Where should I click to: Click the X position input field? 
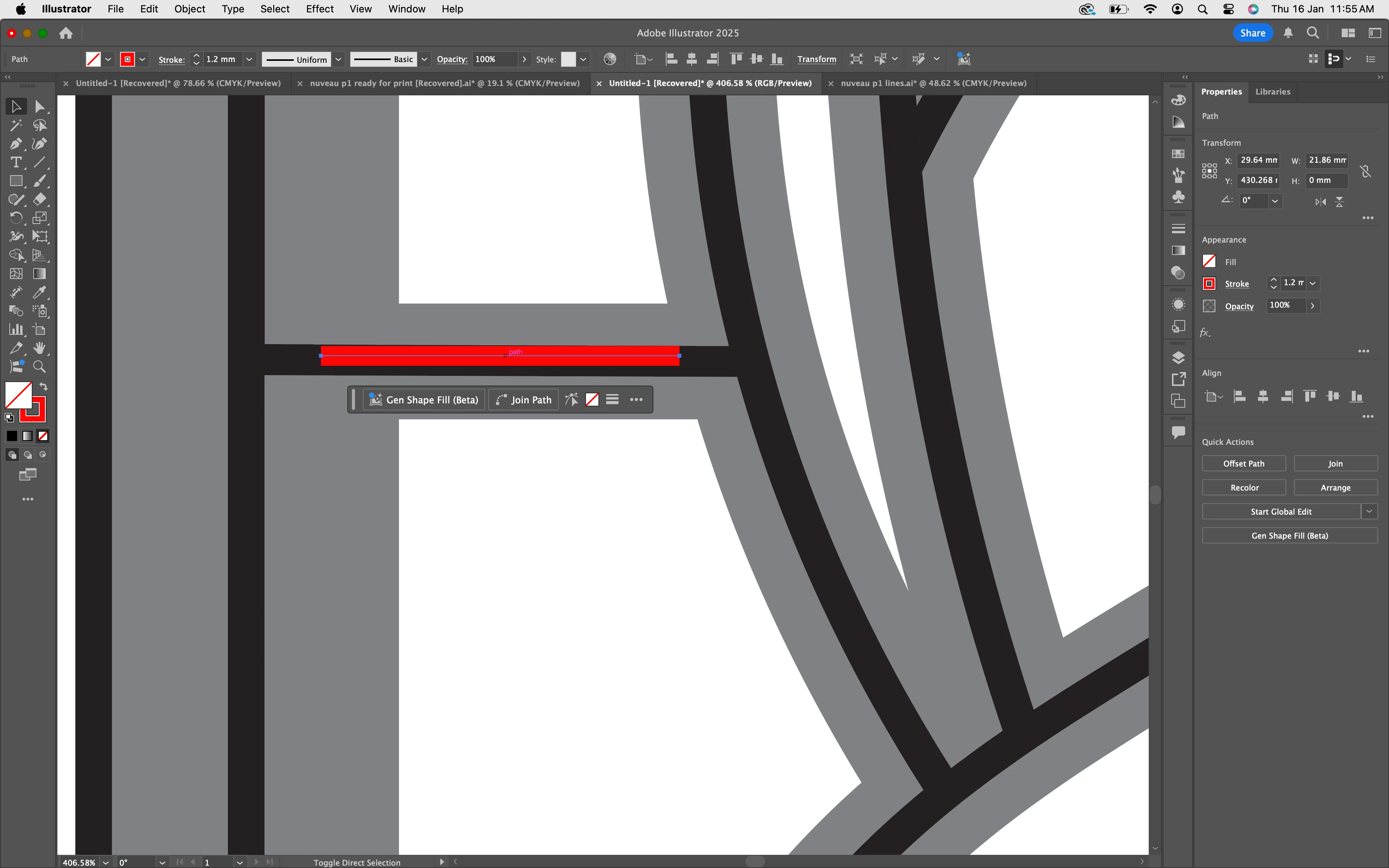[x=1258, y=161]
